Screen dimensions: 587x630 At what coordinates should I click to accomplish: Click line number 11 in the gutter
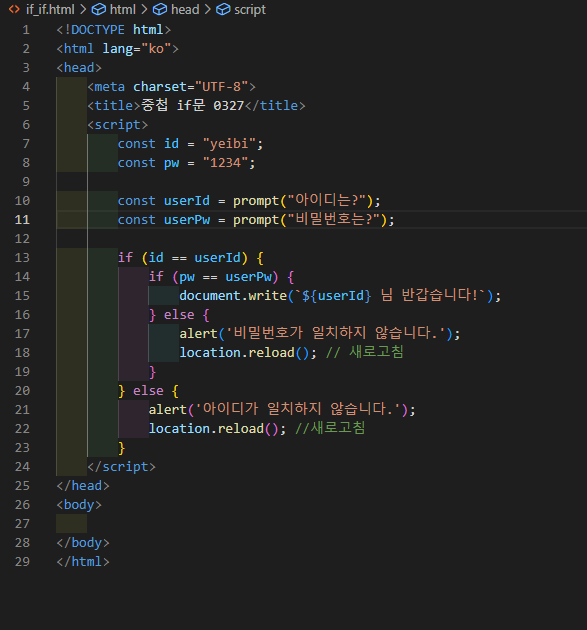22,220
